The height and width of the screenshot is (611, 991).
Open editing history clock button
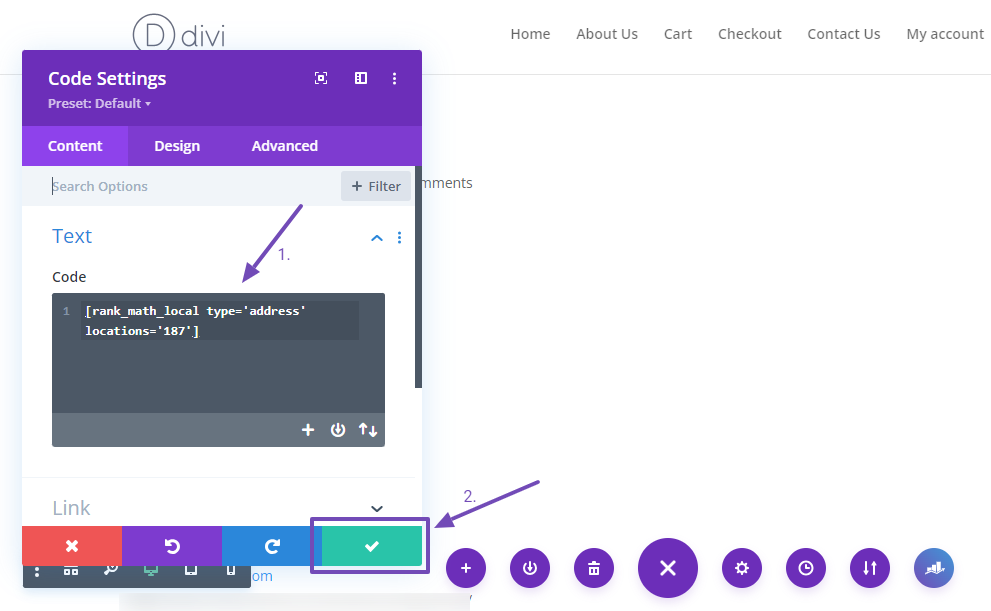tap(806, 568)
